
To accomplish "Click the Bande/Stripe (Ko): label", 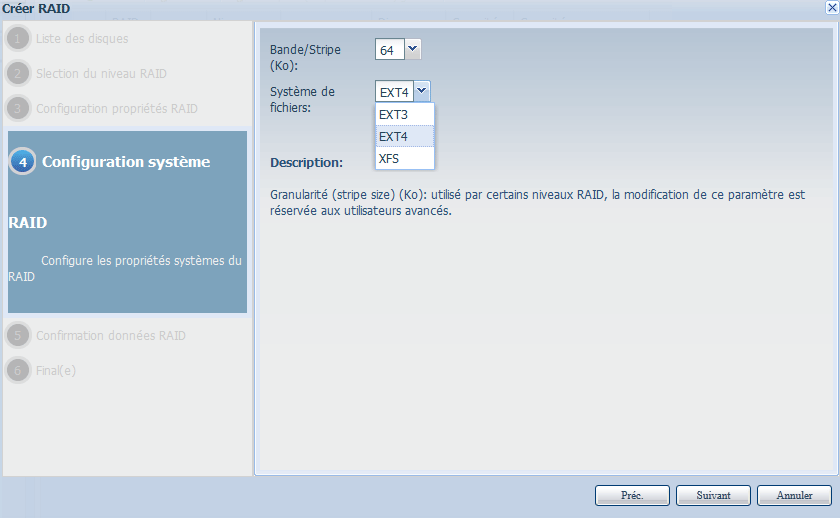I will [x=305, y=57].
